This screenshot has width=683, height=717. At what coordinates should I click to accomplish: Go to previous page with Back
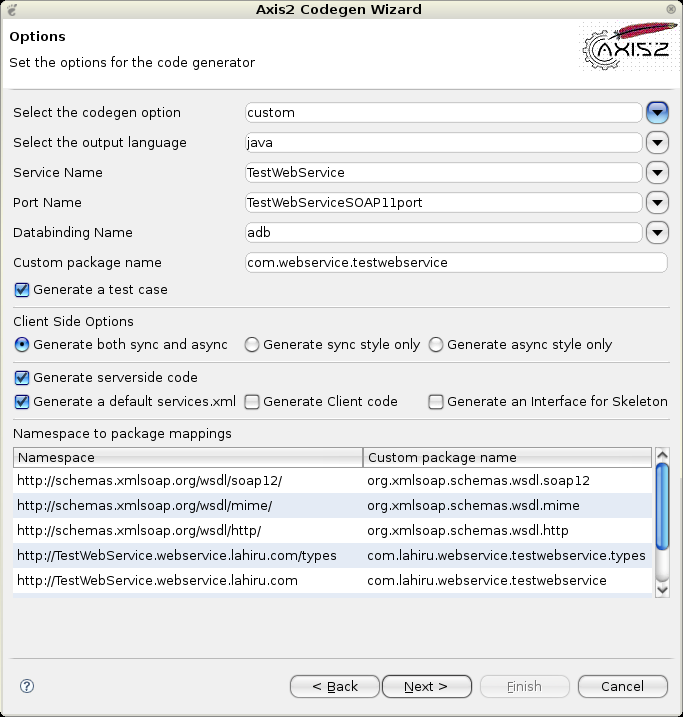click(335, 687)
